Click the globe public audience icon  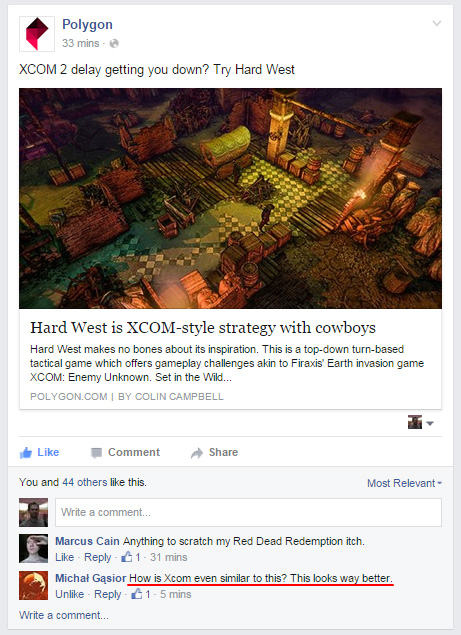tap(114, 43)
